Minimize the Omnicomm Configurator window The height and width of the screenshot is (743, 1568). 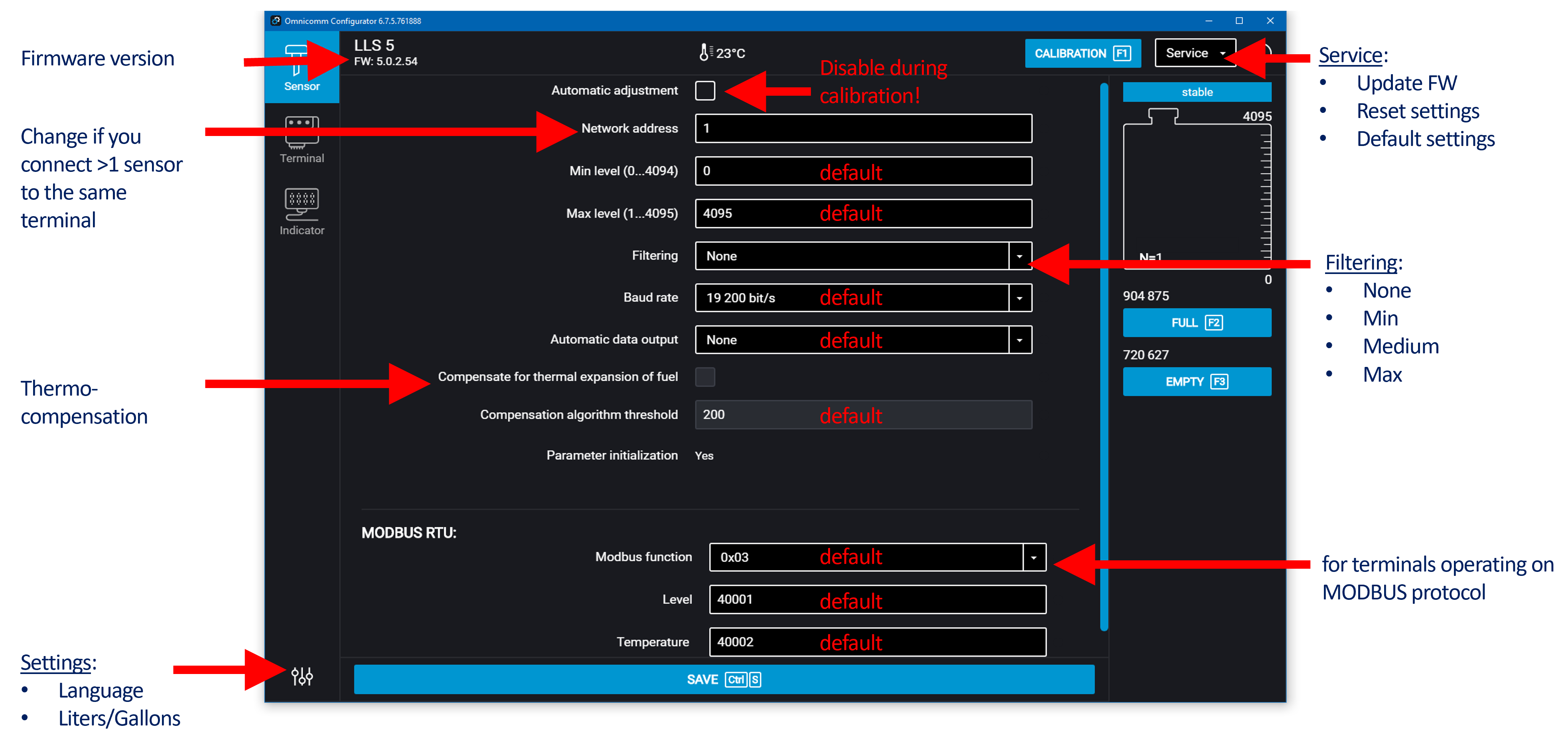pyautogui.click(x=1209, y=21)
